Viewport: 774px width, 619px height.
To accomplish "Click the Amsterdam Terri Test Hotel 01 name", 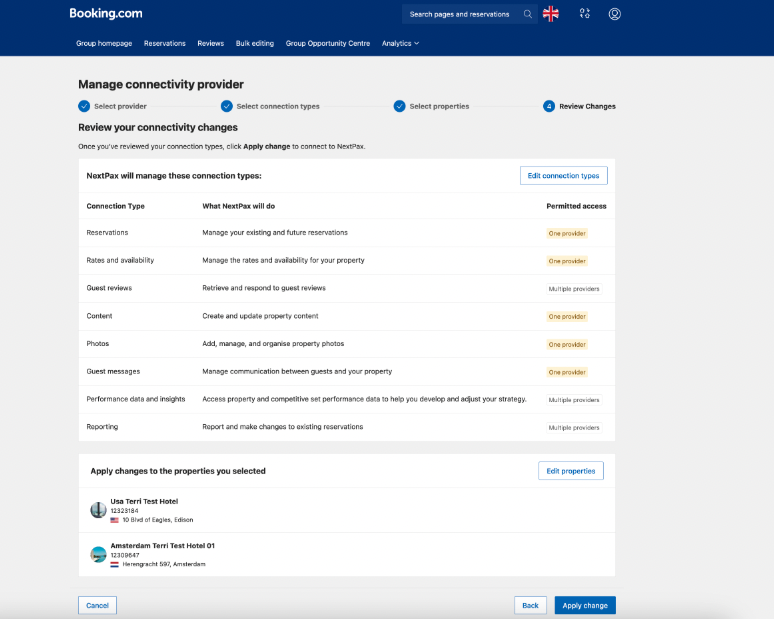I will pyautogui.click(x=162, y=545).
